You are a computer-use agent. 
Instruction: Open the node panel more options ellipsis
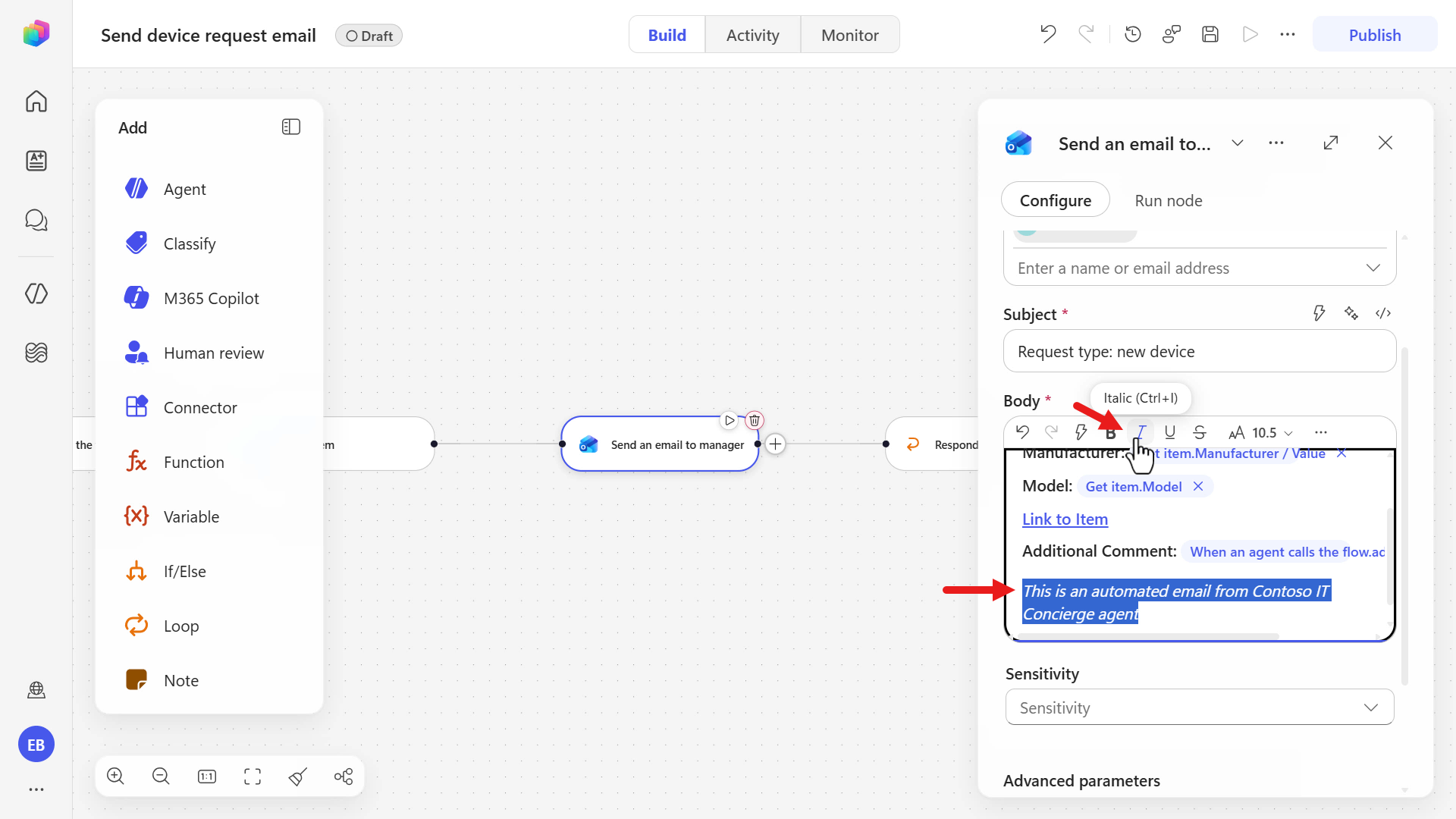[1276, 143]
